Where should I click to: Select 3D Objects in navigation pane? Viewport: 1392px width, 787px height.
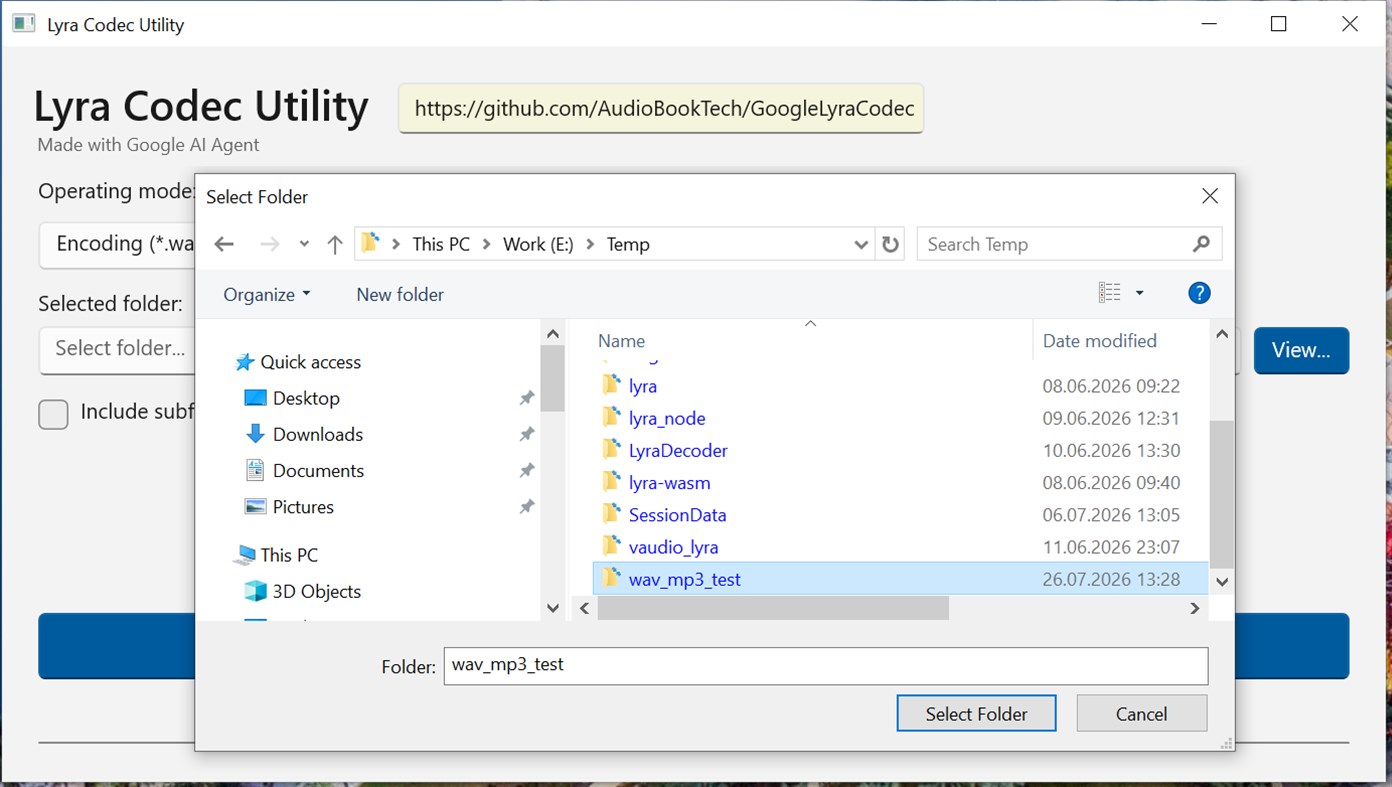316,591
